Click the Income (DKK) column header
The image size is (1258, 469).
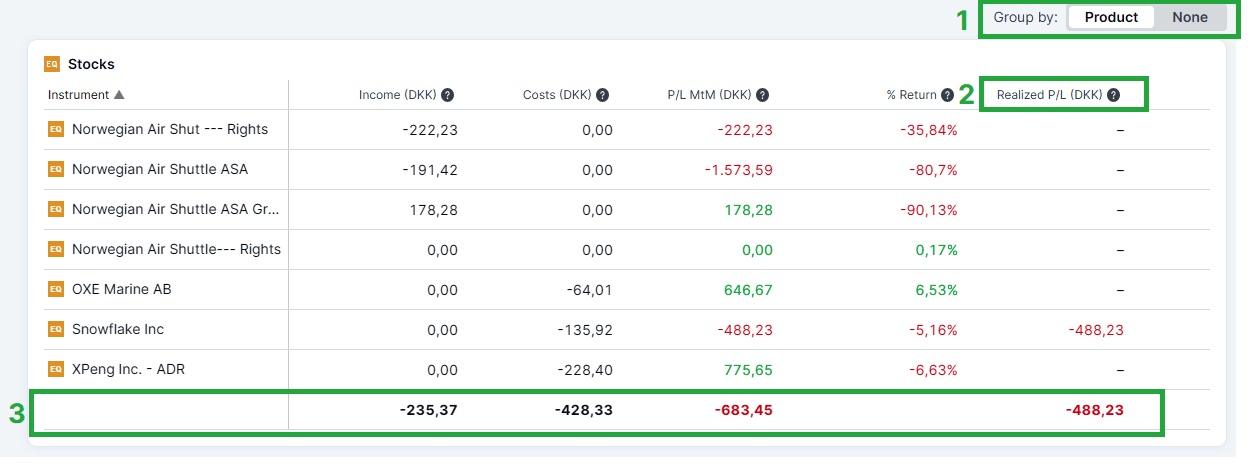(x=398, y=95)
